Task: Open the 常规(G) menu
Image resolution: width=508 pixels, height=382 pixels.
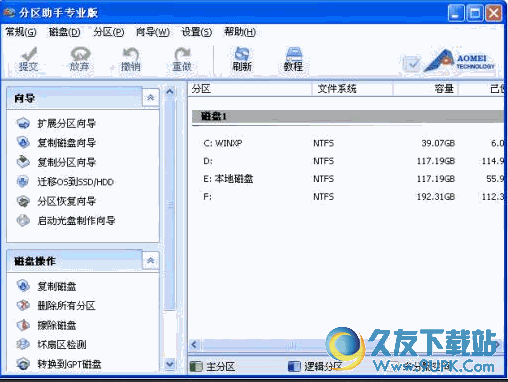Action: pos(21,32)
